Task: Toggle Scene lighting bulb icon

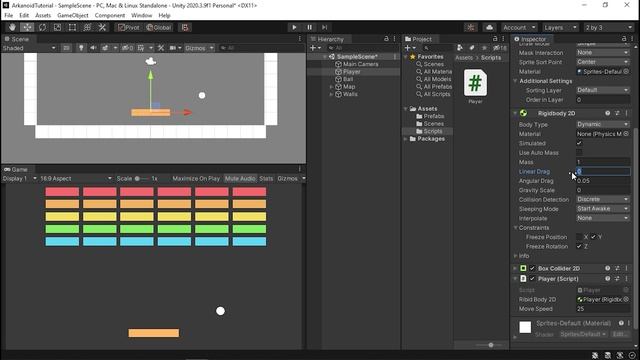Action: point(81,48)
